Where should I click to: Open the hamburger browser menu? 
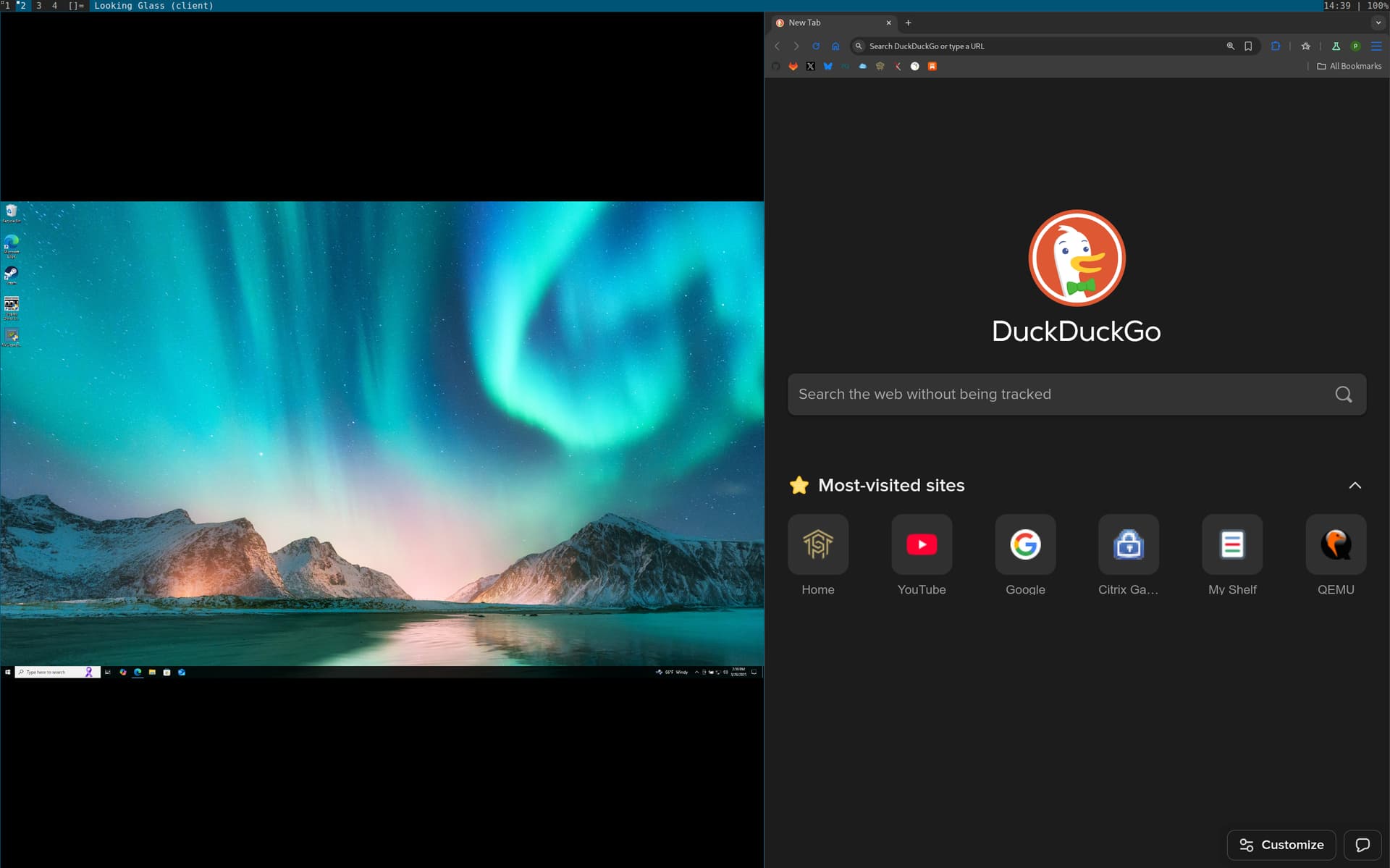coord(1376,46)
